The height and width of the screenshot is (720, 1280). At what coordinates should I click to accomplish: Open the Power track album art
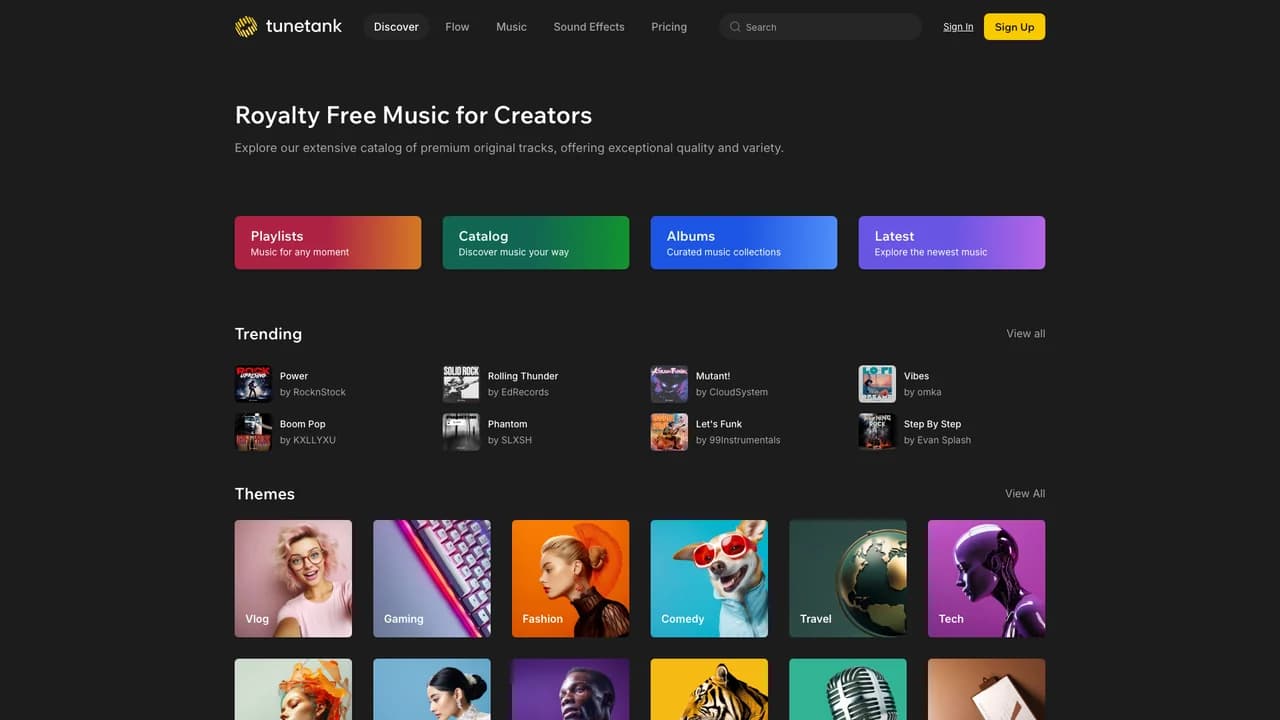click(x=253, y=384)
